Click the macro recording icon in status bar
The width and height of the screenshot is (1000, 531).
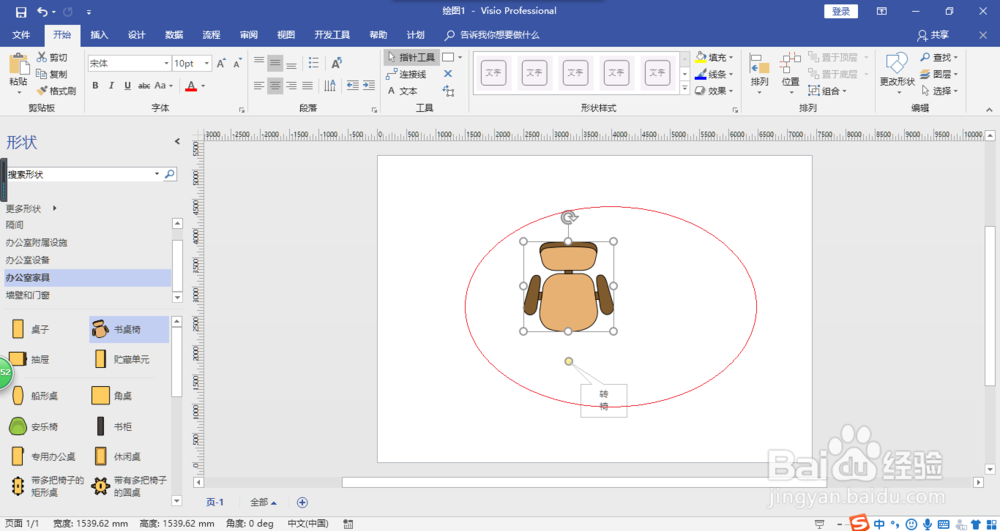[348, 524]
